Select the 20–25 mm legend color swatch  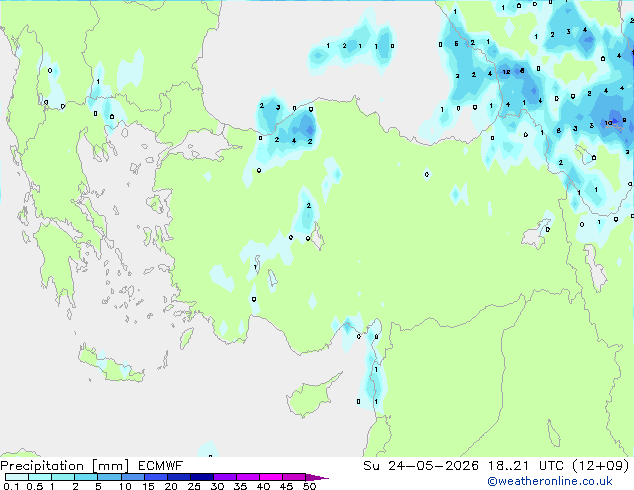click(x=179, y=477)
